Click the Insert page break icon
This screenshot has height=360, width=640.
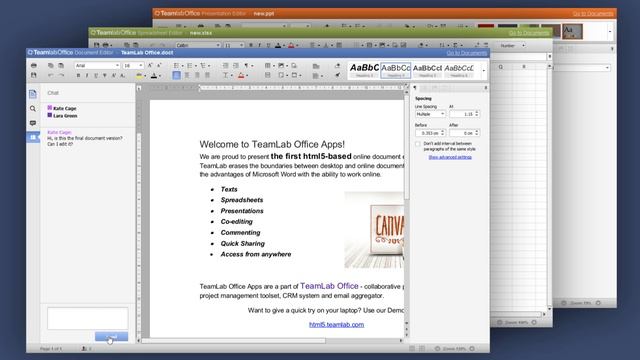267,75
